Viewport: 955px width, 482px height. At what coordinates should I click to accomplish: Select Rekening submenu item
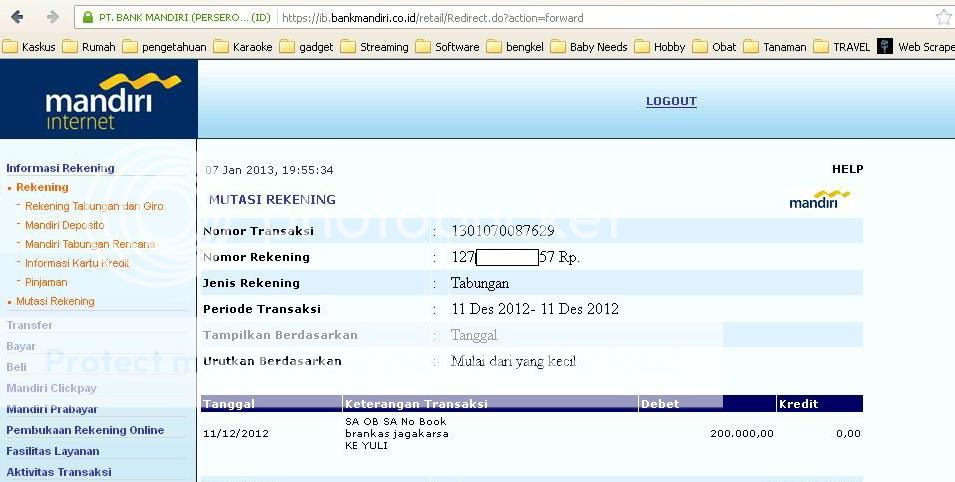coord(42,187)
